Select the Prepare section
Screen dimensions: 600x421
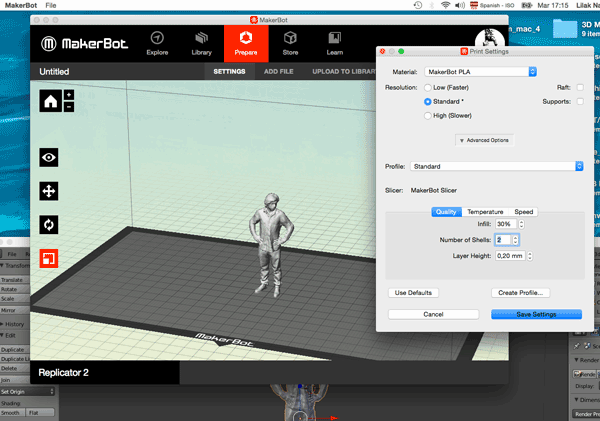[x=246, y=44]
